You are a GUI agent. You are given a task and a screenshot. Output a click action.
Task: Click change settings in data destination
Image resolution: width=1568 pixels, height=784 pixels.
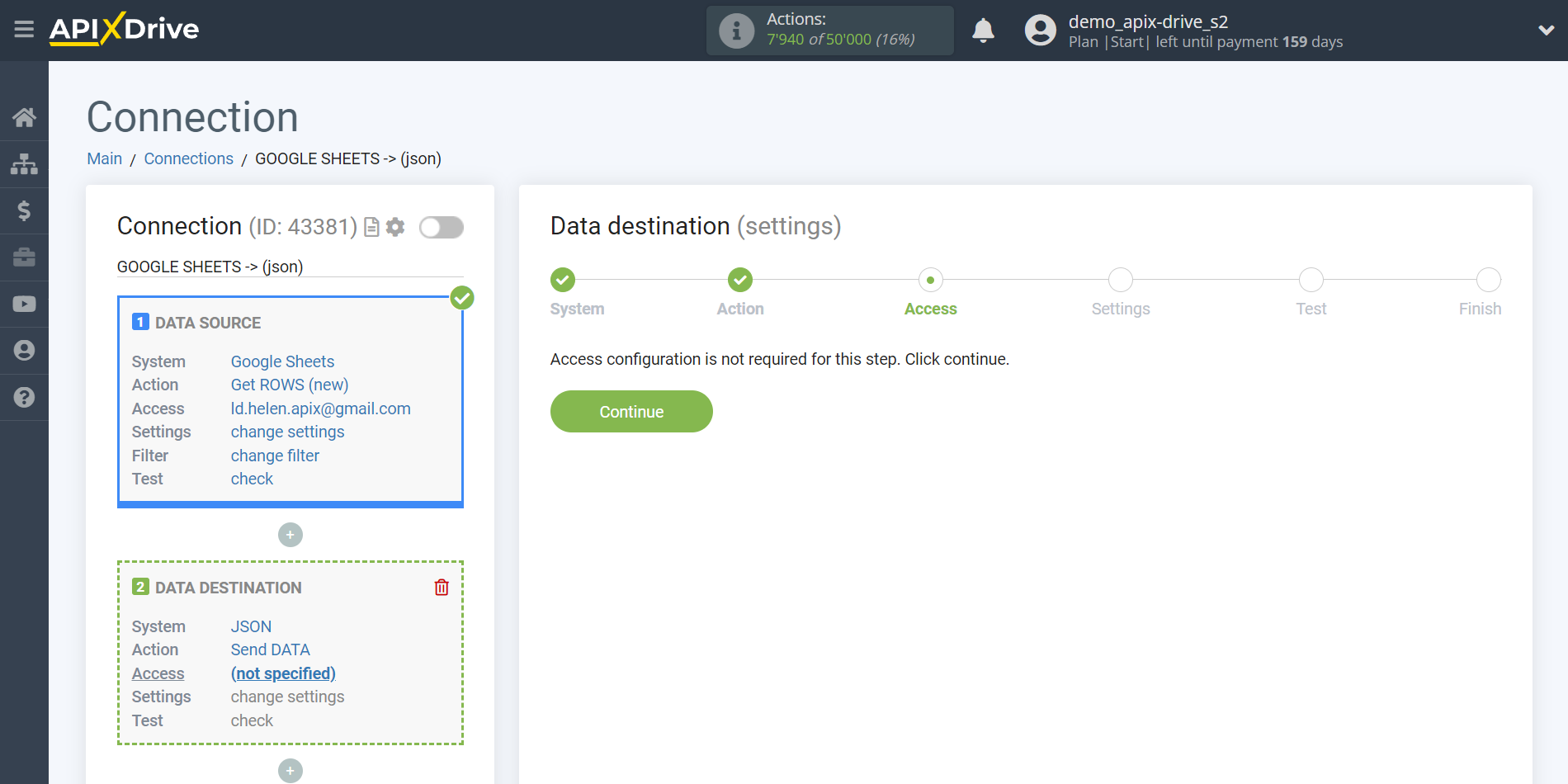click(x=287, y=697)
